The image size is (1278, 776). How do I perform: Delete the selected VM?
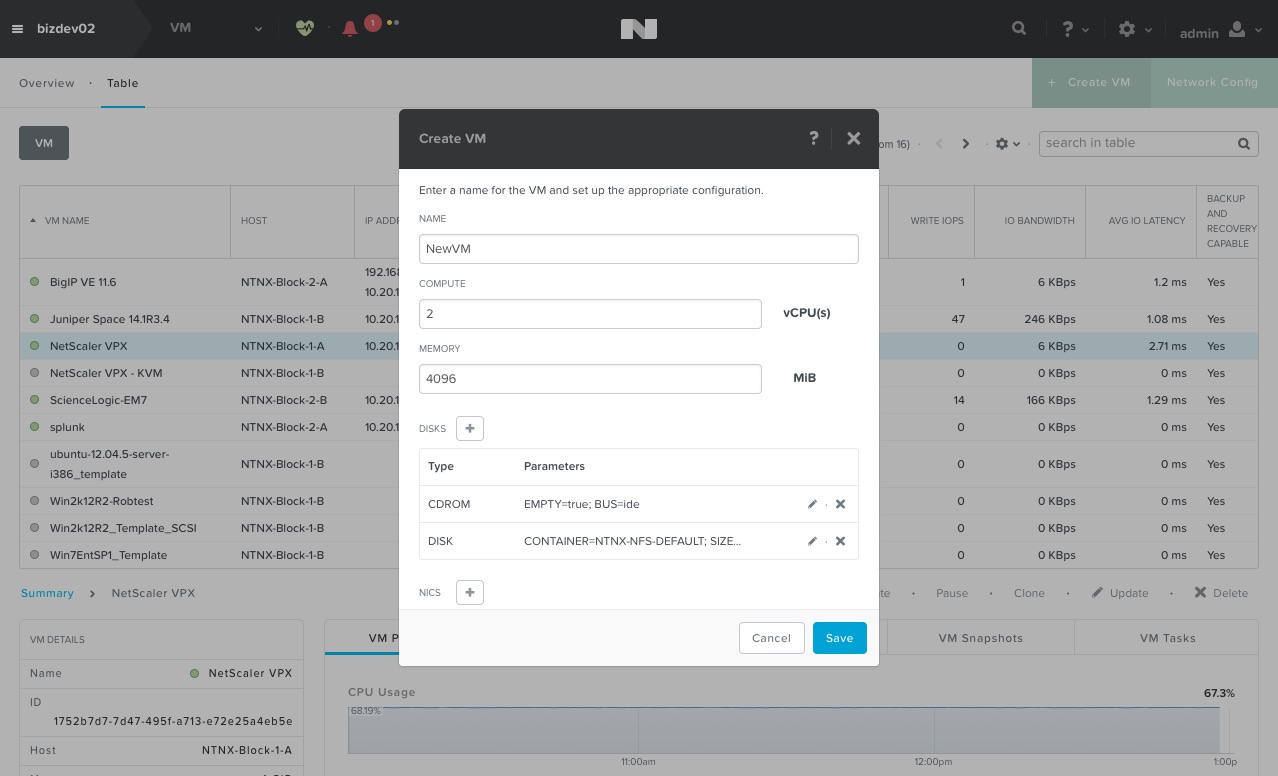[x=1221, y=593]
